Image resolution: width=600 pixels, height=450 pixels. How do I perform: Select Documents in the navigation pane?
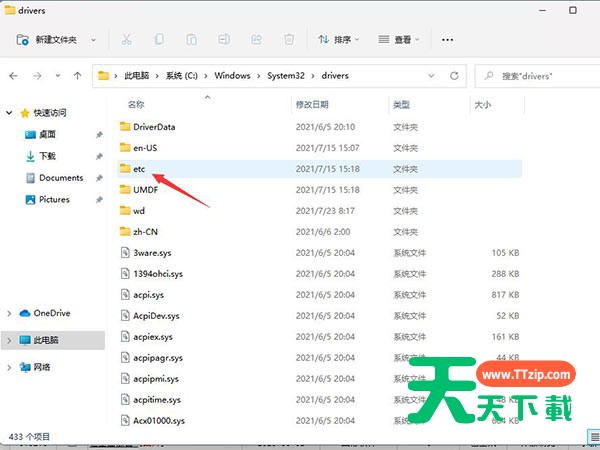click(60, 178)
